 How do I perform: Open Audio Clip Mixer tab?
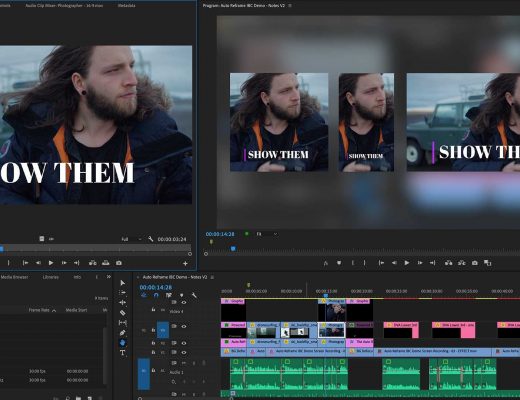(64, 6)
